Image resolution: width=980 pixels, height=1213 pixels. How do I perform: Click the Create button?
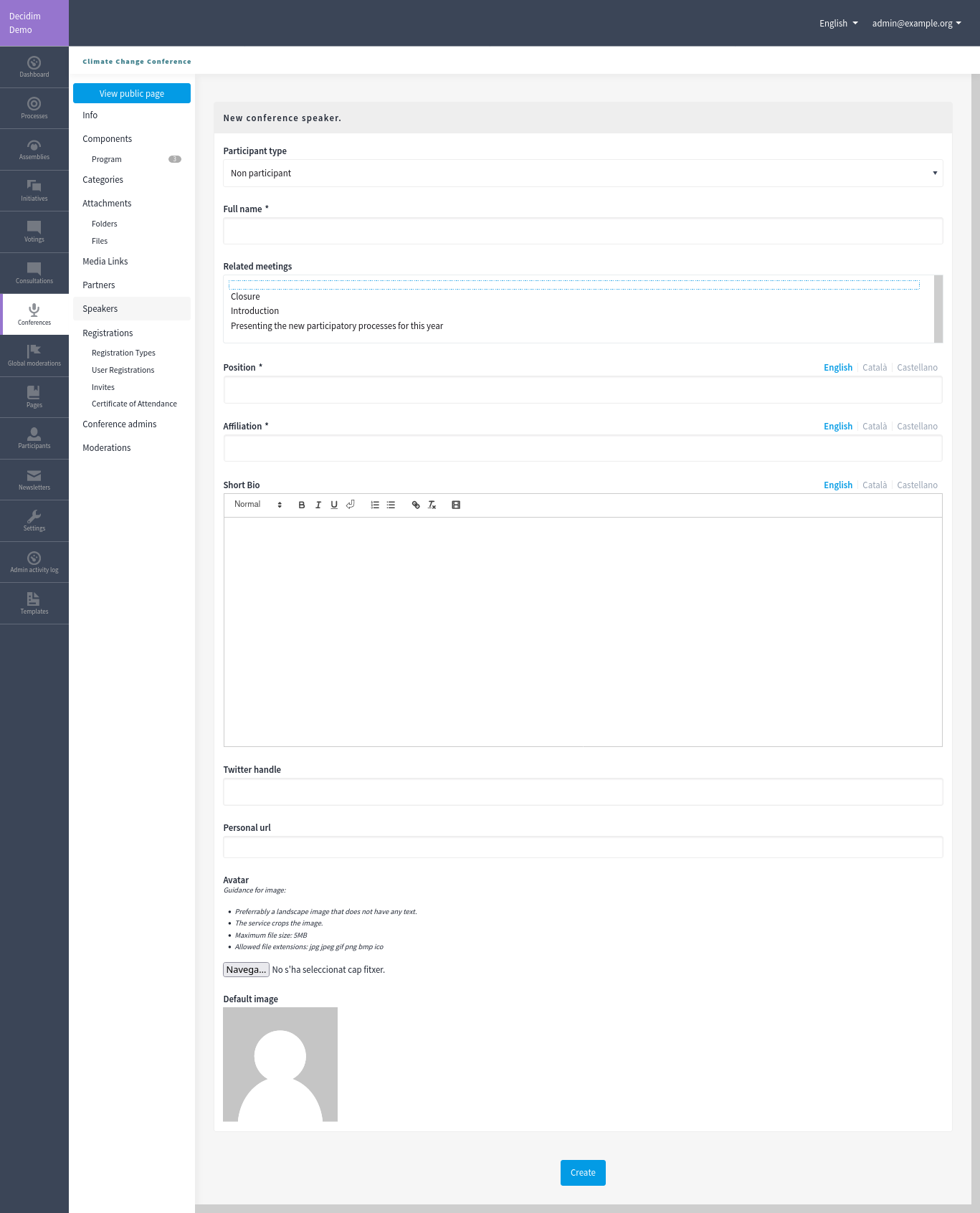[583, 1173]
